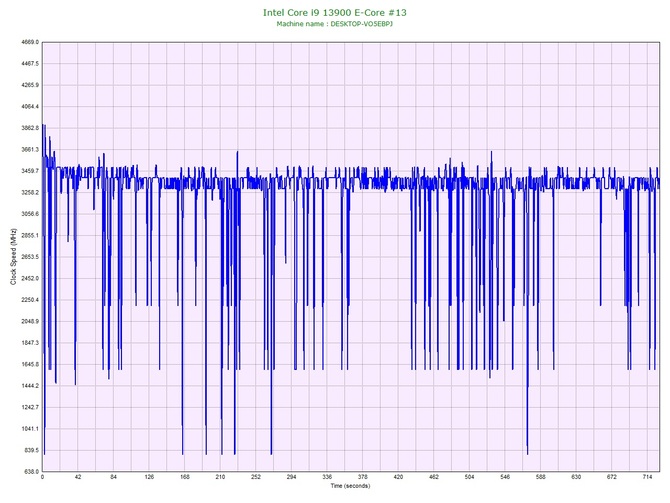Click the y-axis value 3459.7

point(30,171)
